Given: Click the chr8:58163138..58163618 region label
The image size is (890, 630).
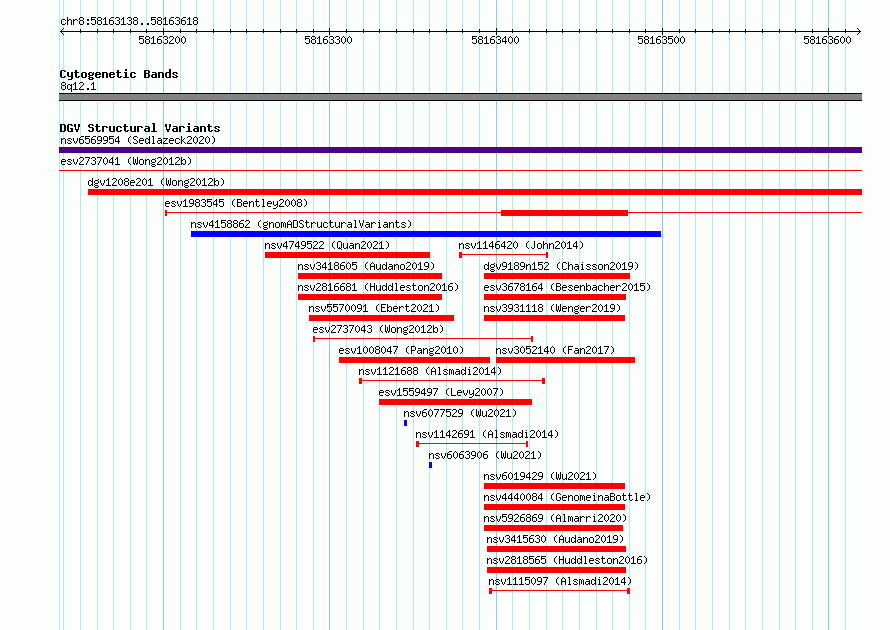Looking at the screenshot, I should (129, 22).
